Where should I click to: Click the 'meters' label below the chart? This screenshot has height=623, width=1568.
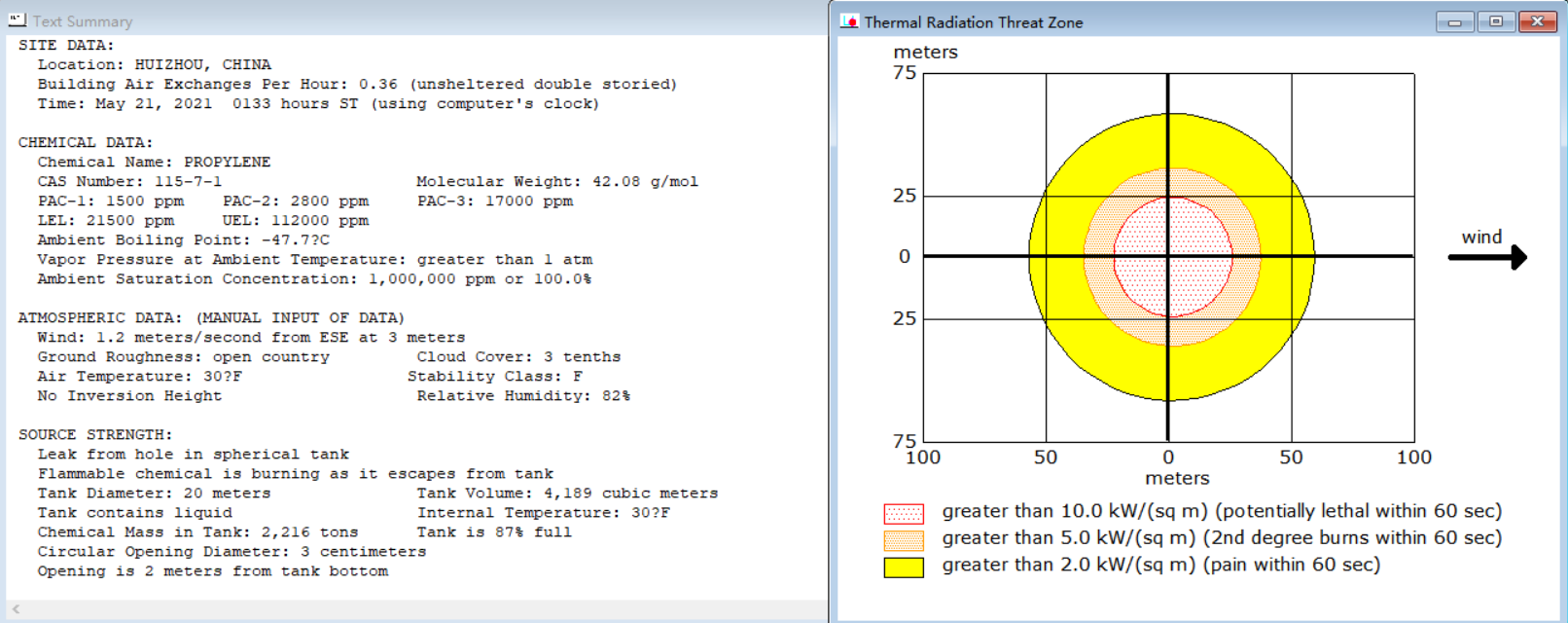click(x=1177, y=478)
